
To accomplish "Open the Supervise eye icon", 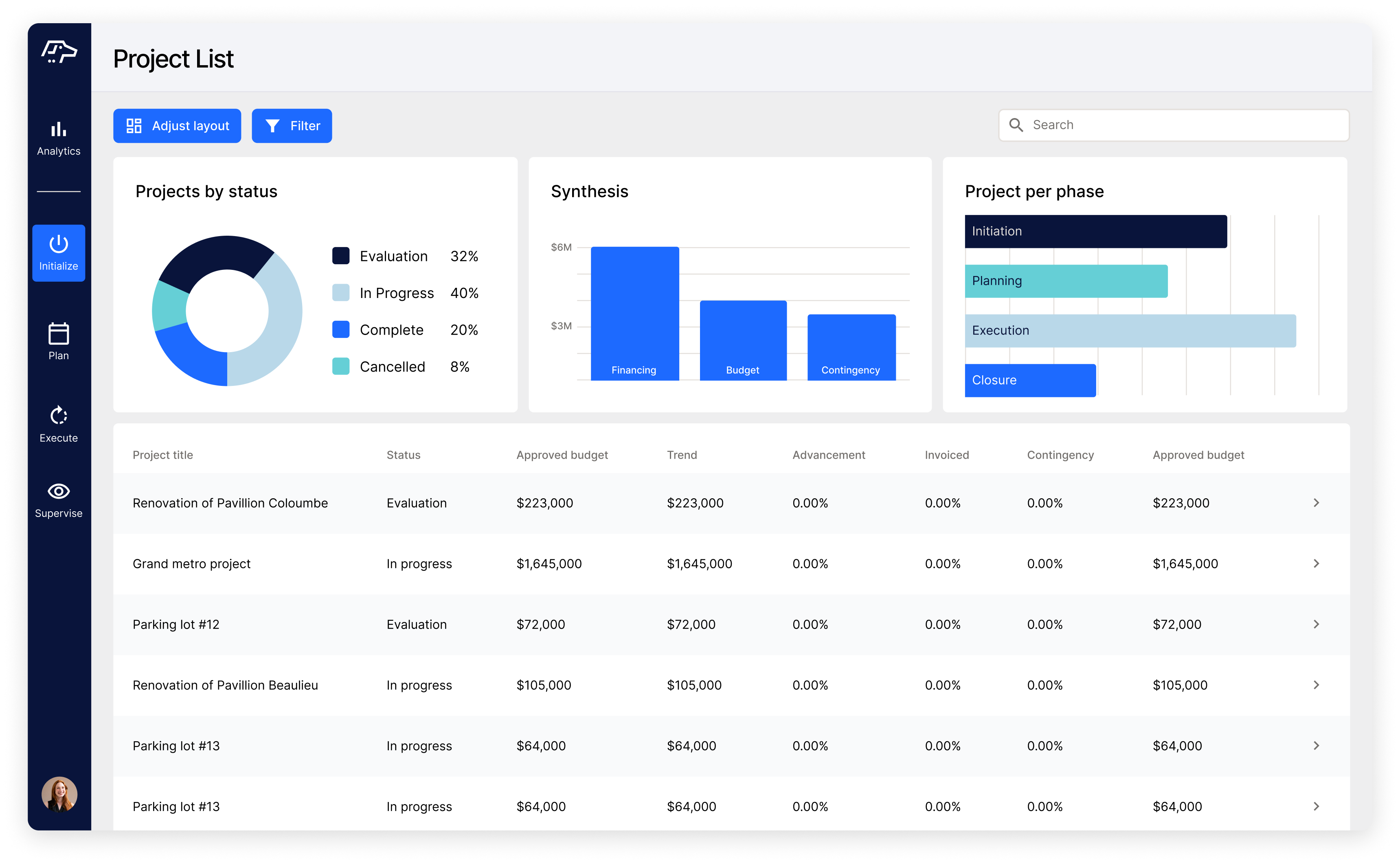I will click(58, 491).
